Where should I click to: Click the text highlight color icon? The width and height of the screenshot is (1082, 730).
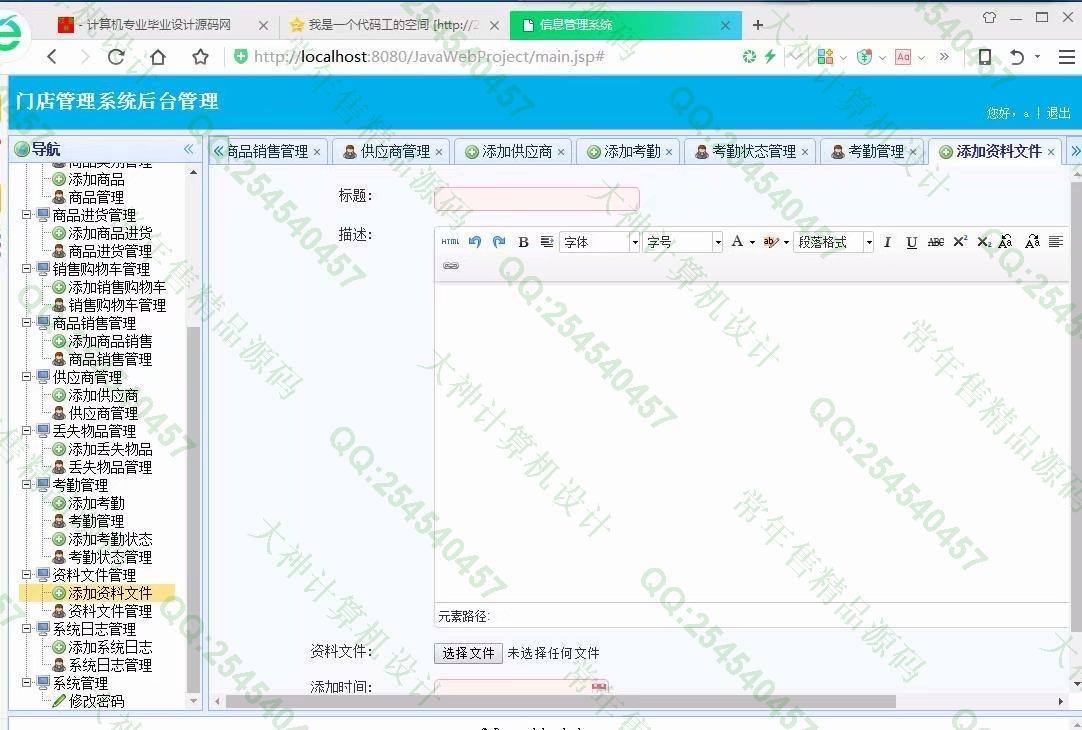770,241
